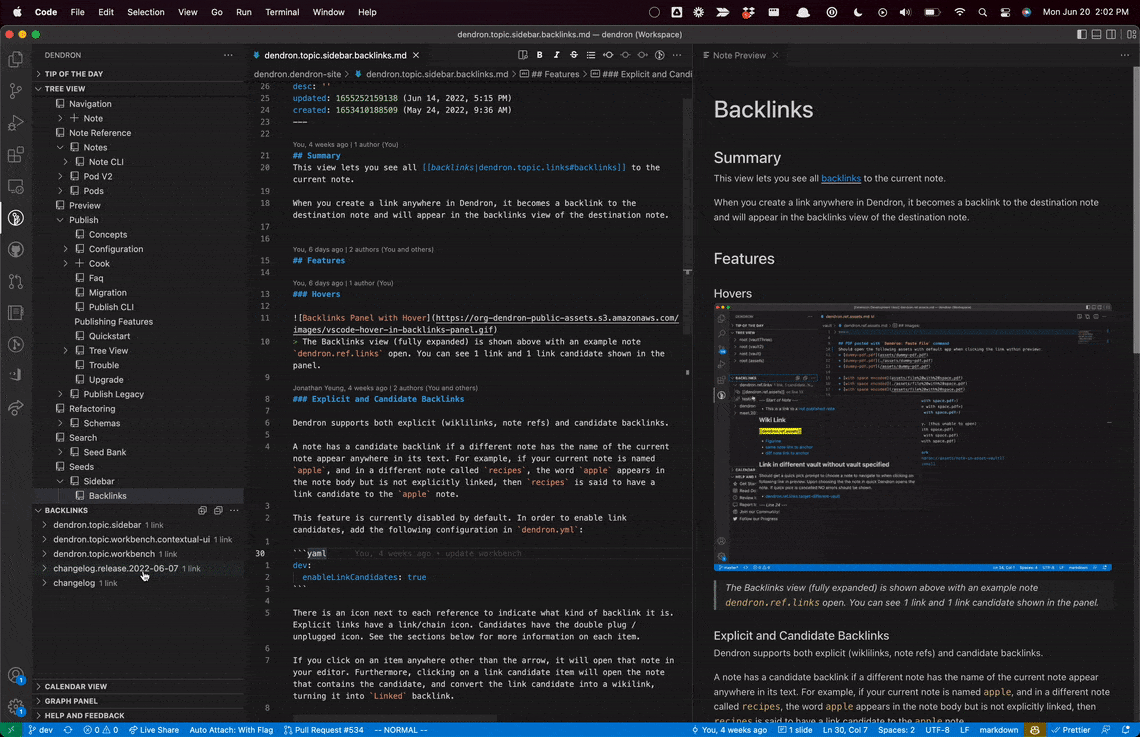Screen dimensions: 1140x737
Task: Open notifications bell in status bar
Action: click(x=1125, y=730)
